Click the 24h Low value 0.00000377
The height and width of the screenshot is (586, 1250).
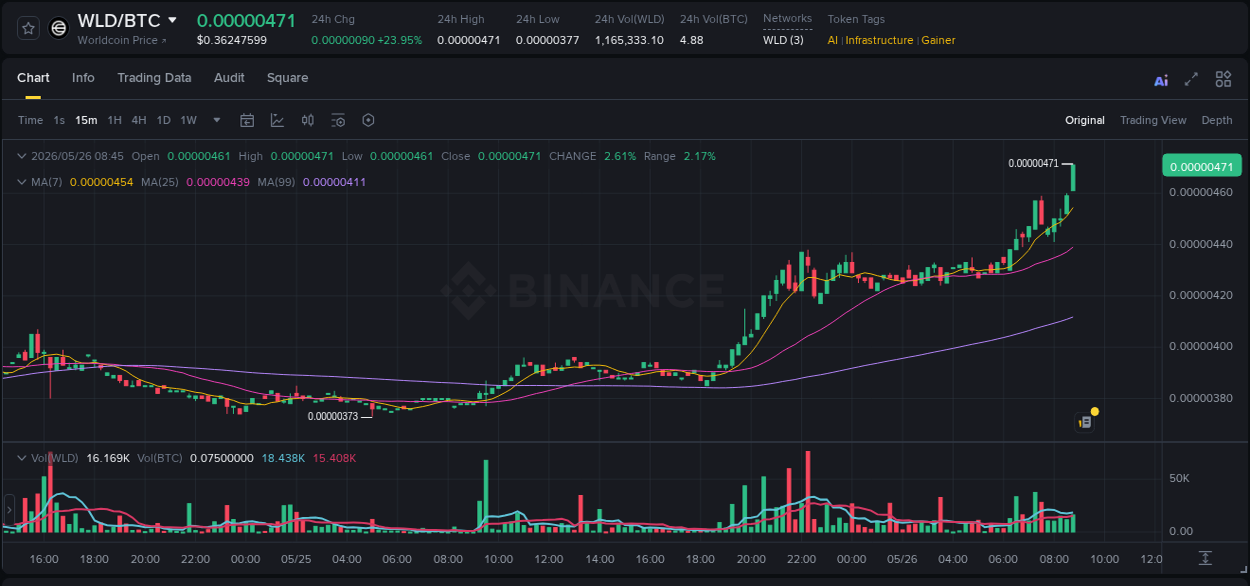click(x=547, y=40)
